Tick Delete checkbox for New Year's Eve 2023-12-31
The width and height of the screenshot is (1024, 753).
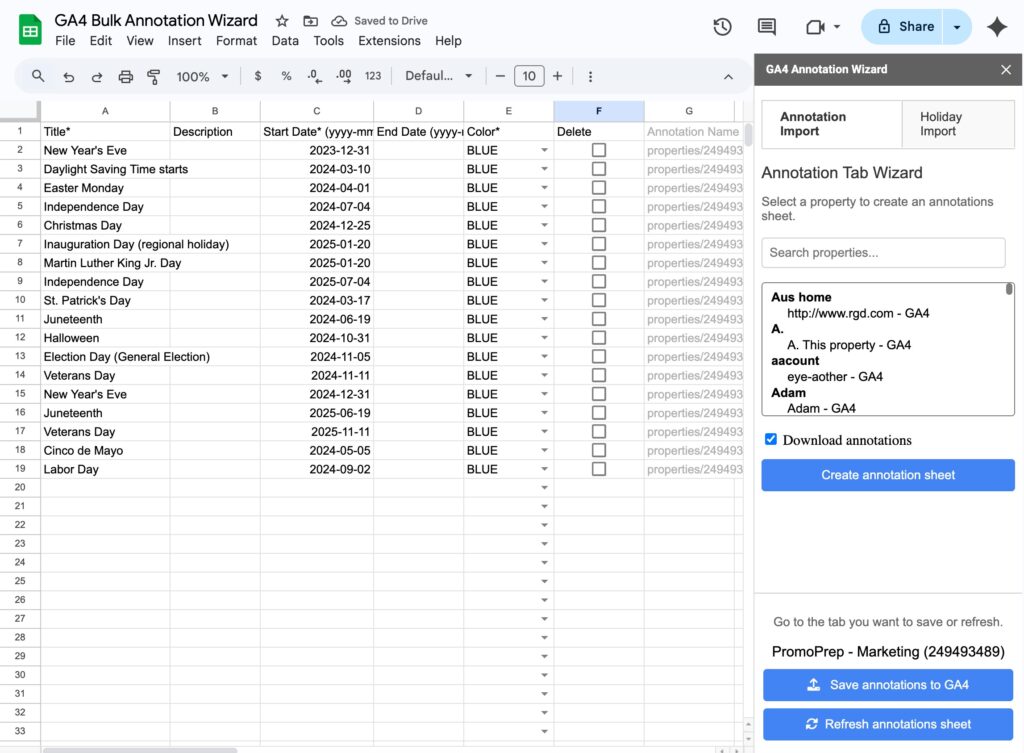click(x=598, y=150)
